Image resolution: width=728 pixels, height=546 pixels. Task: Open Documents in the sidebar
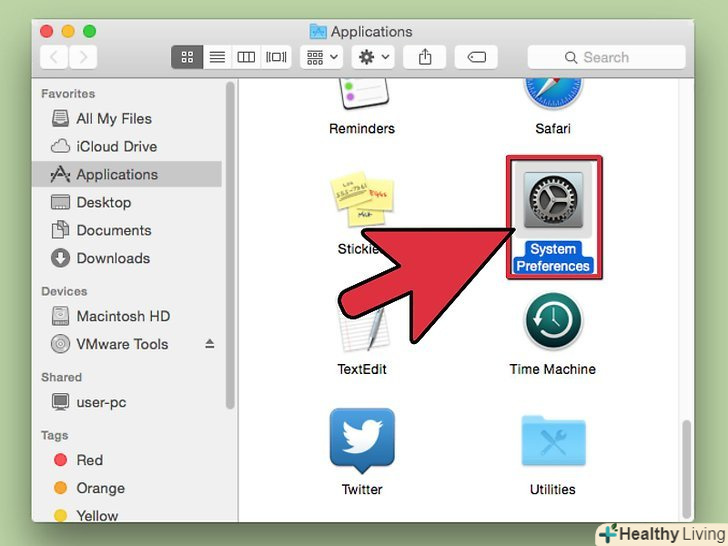(127, 230)
